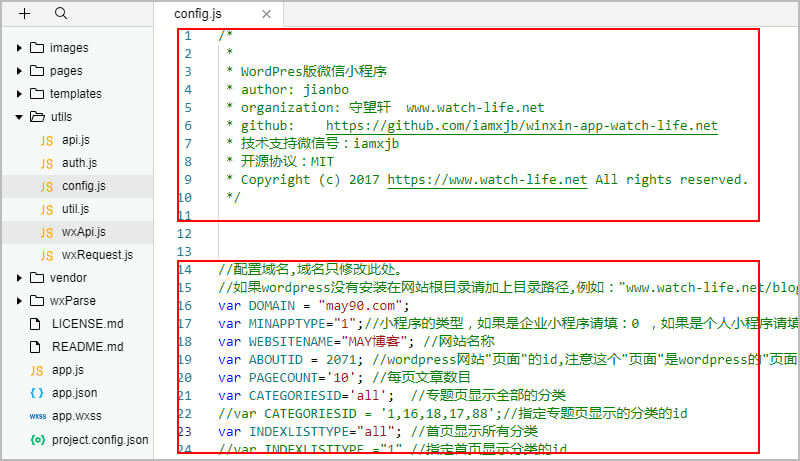Click the folder icon beside templates
The image size is (800, 461).
coord(37,94)
